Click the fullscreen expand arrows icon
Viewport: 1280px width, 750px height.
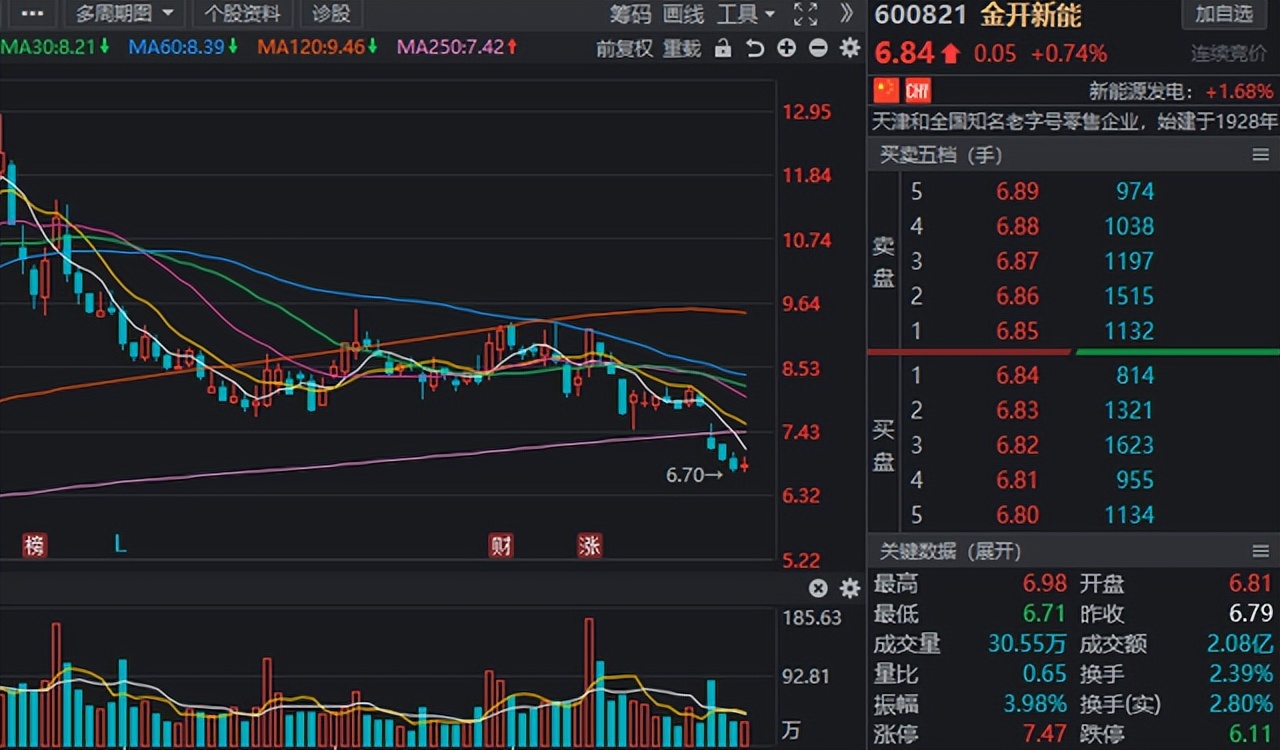[805, 14]
